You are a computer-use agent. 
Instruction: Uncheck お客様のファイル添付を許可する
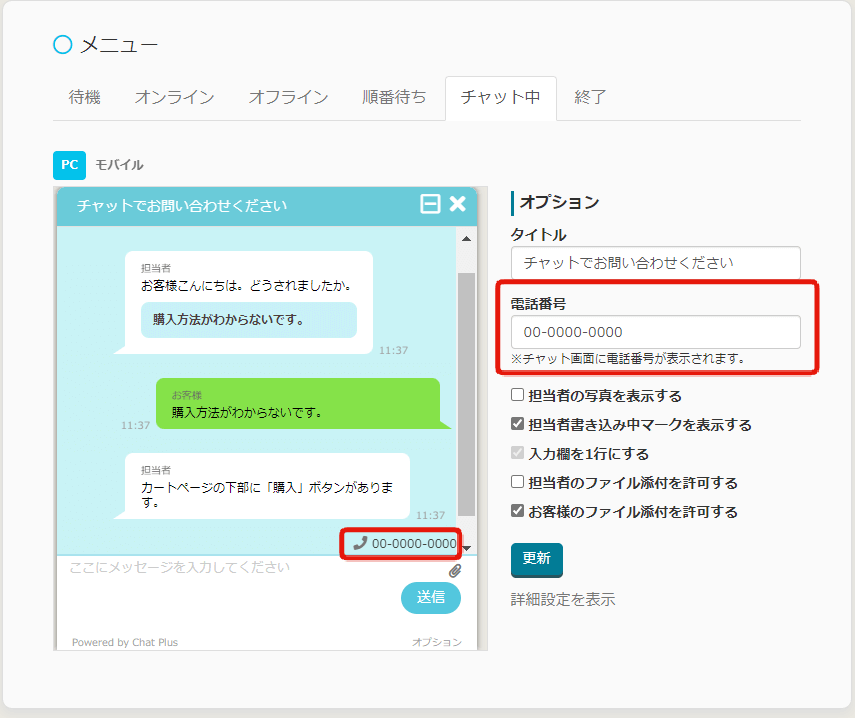click(517, 511)
